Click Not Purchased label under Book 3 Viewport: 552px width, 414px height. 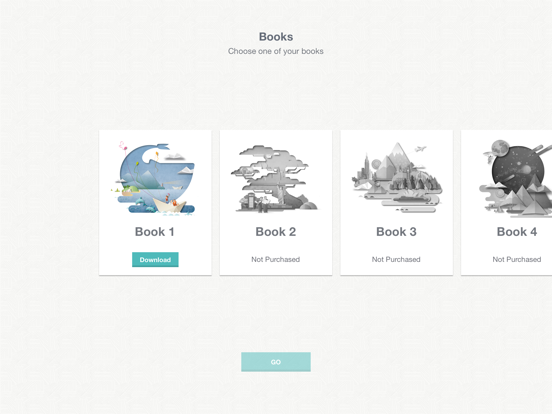(x=396, y=259)
